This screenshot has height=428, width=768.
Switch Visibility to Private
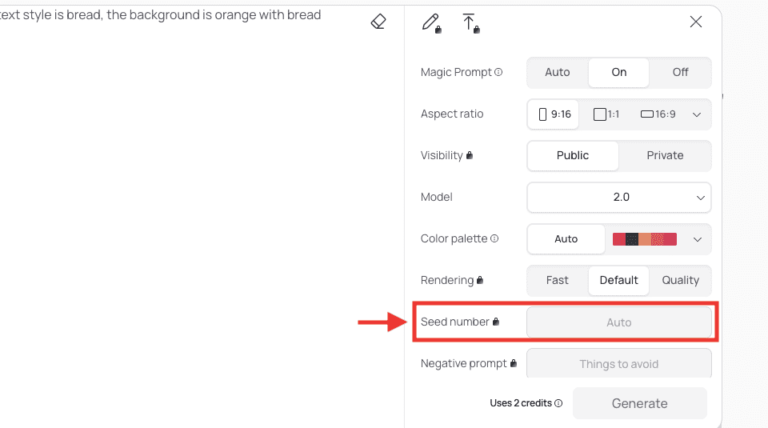pos(665,156)
